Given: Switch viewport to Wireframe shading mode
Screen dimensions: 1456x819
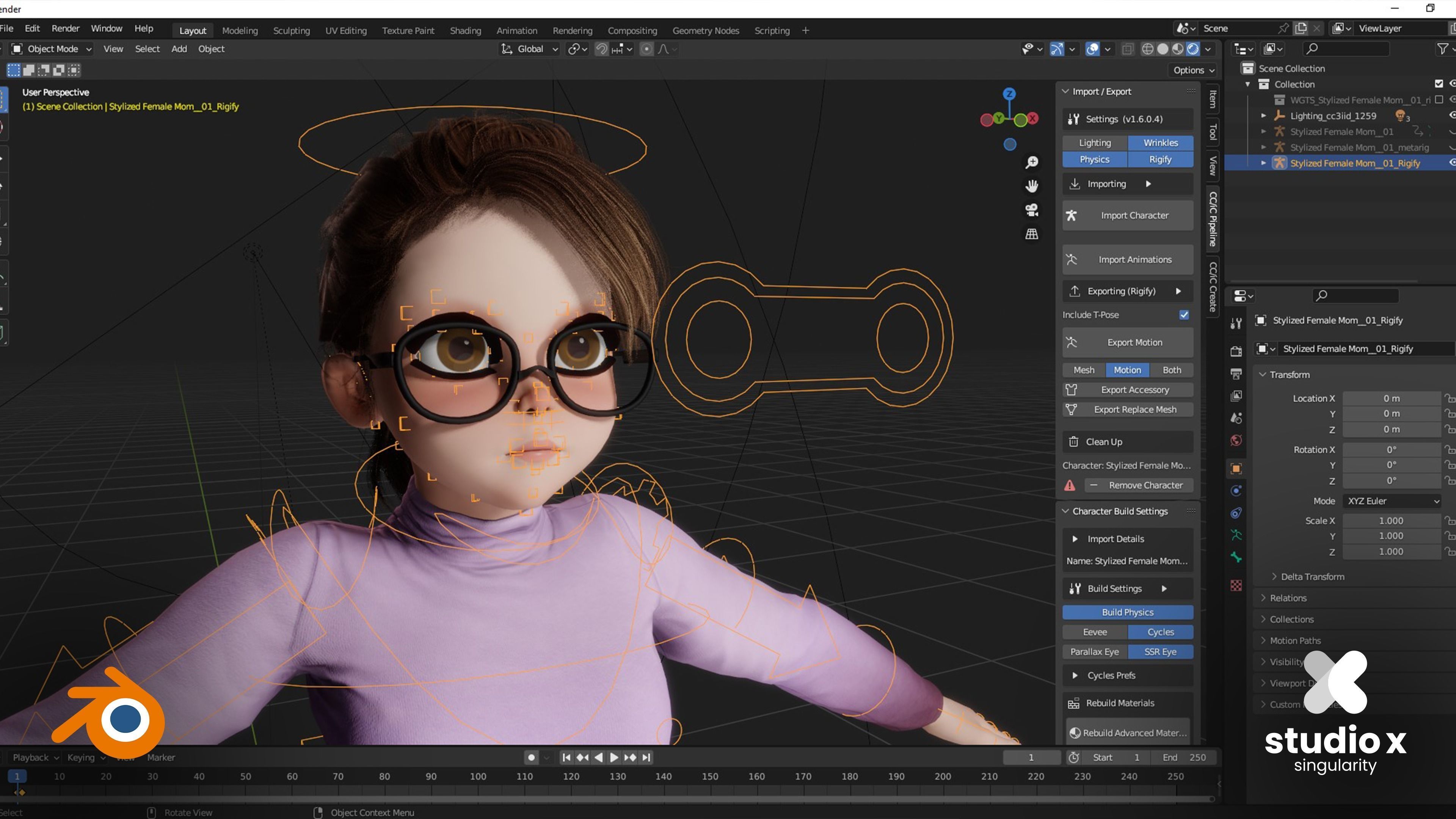Looking at the screenshot, I should click(x=1148, y=49).
